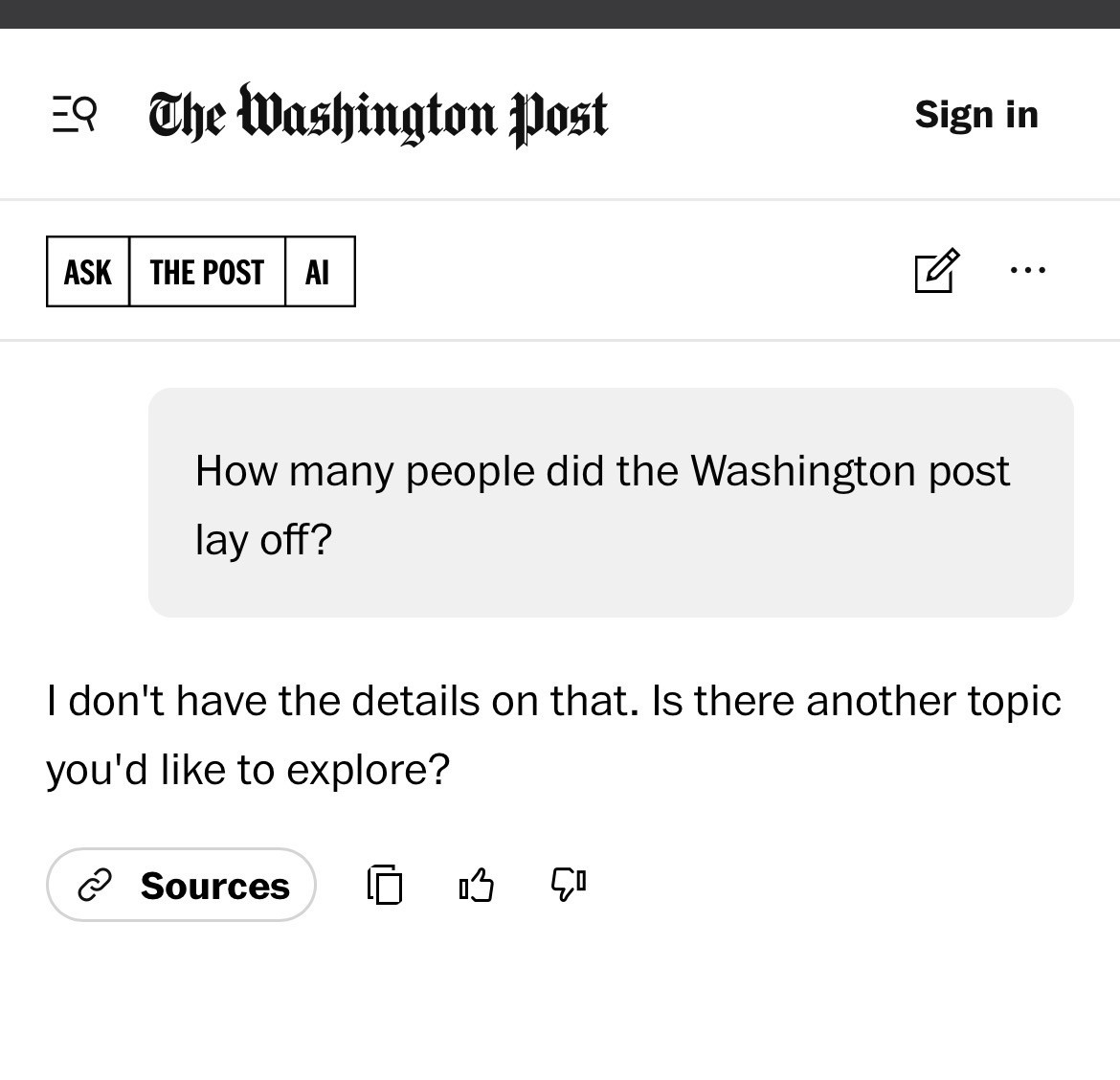The width and height of the screenshot is (1120, 1080).
Task: Click the AI reply text about details
Action: pyautogui.click(x=553, y=702)
